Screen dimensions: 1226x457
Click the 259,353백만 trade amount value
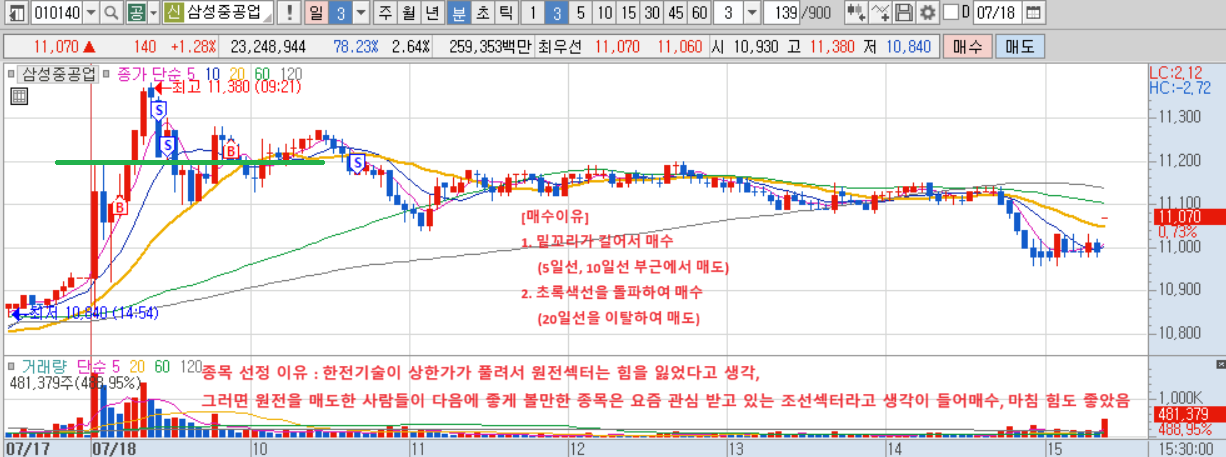(x=492, y=46)
